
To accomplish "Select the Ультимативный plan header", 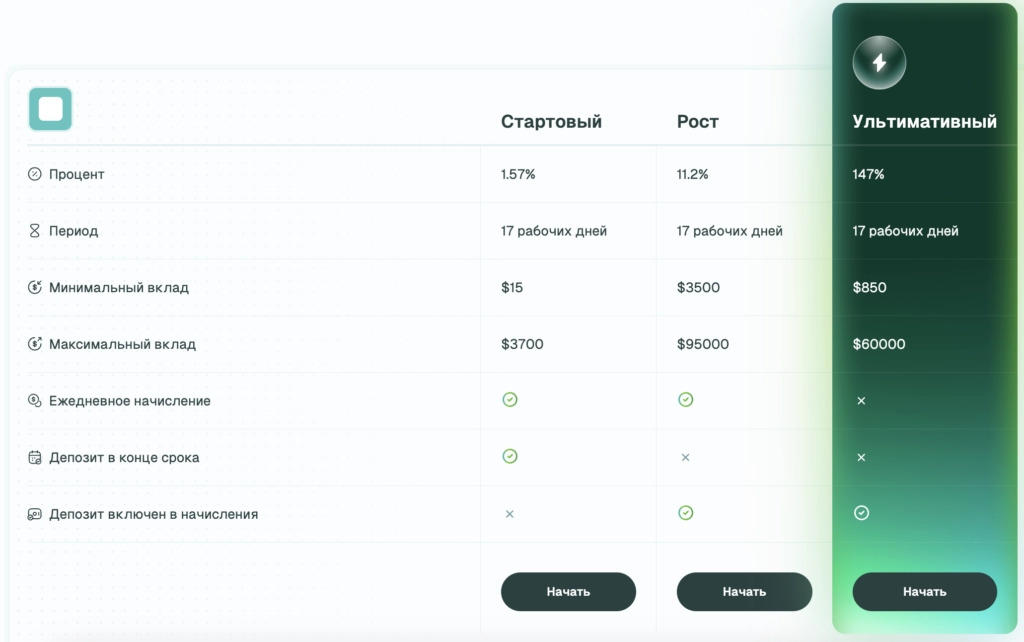I will 924,122.
